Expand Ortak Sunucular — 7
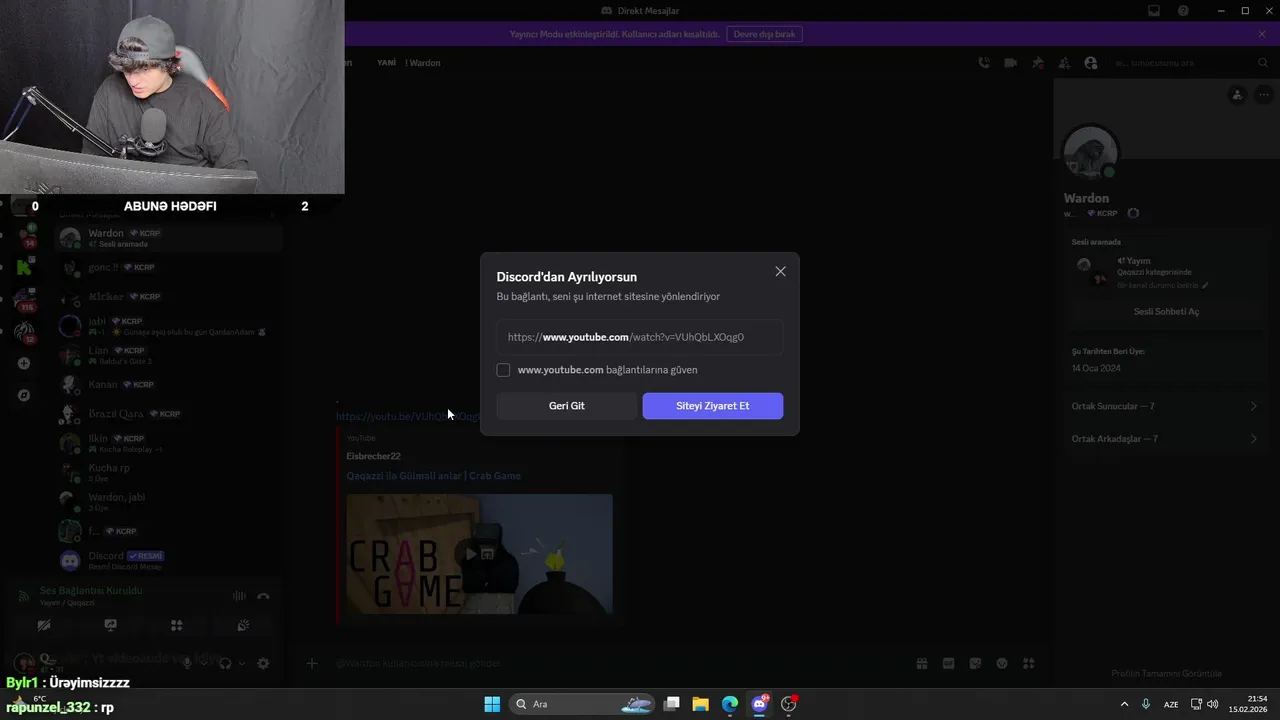Image resolution: width=1280 pixels, height=720 pixels. tap(1165, 406)
